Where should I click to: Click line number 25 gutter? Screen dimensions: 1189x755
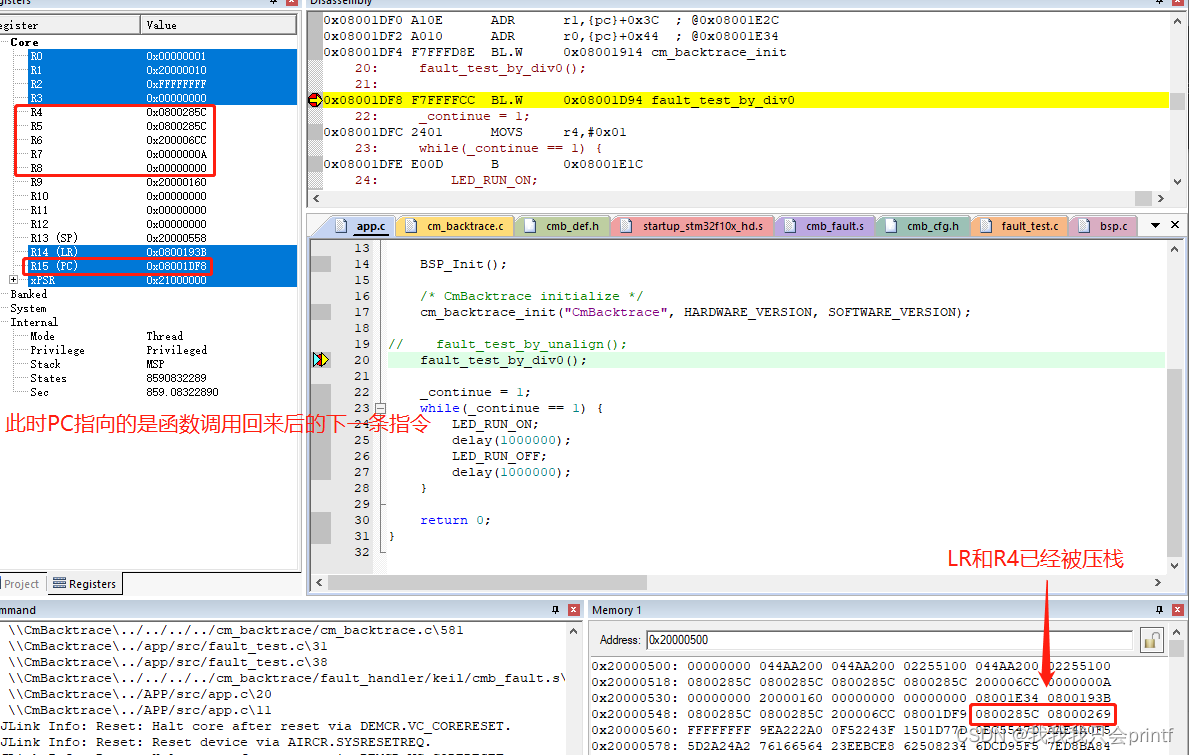pyautogui.click(x=362, y=440)
